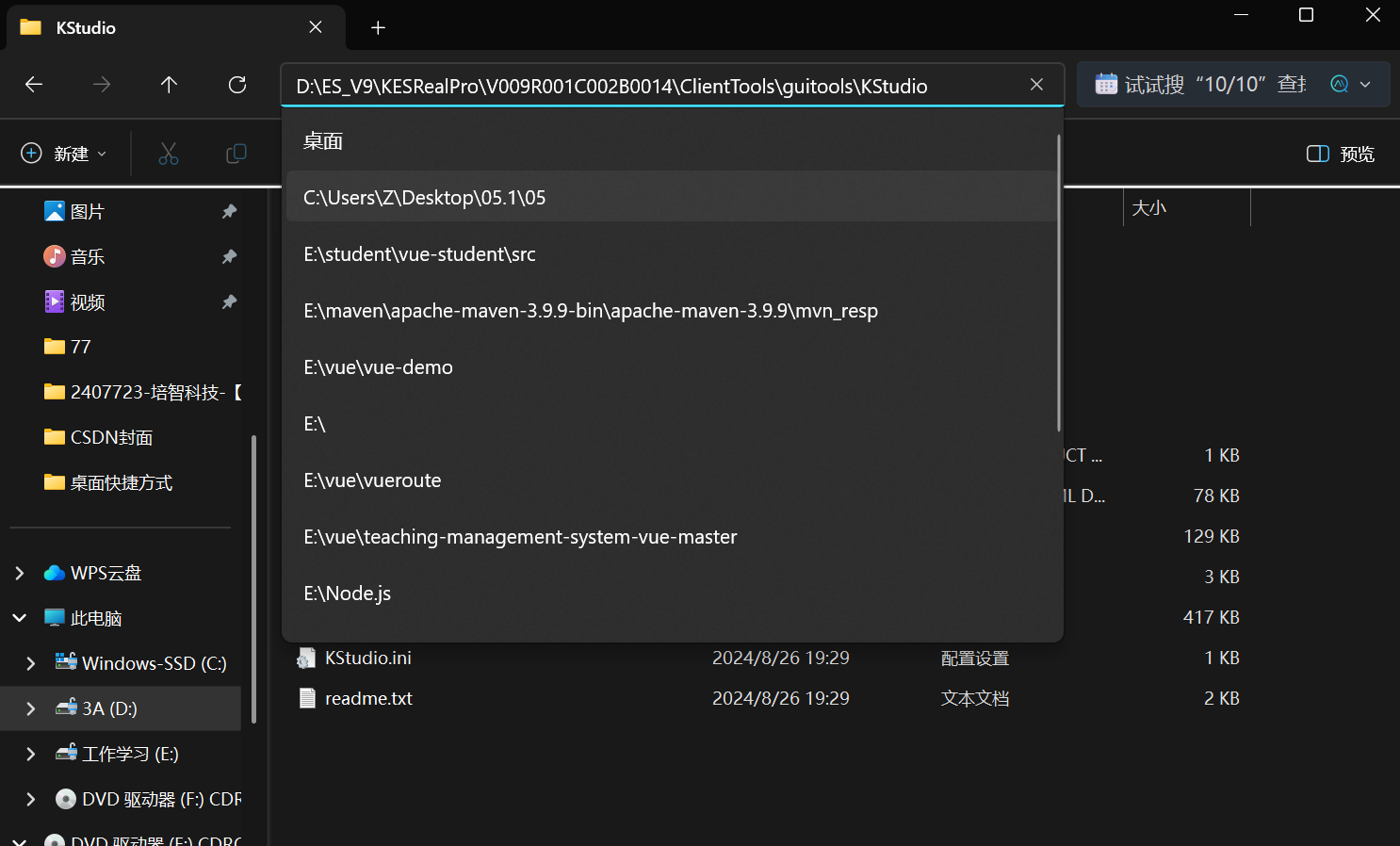Open the 桌面快捷方式 folder

point(108,482)
